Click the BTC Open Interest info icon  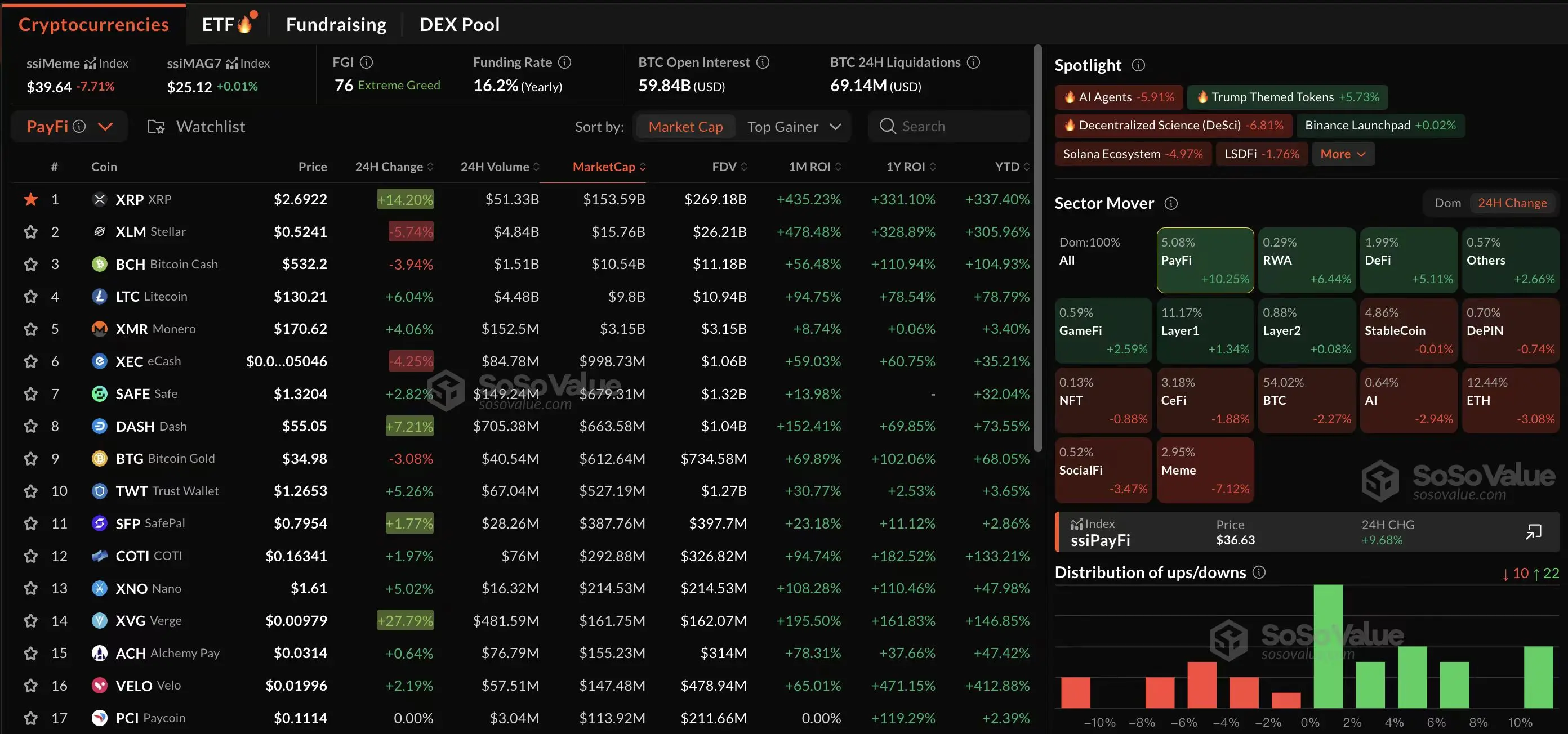(763, 62)
